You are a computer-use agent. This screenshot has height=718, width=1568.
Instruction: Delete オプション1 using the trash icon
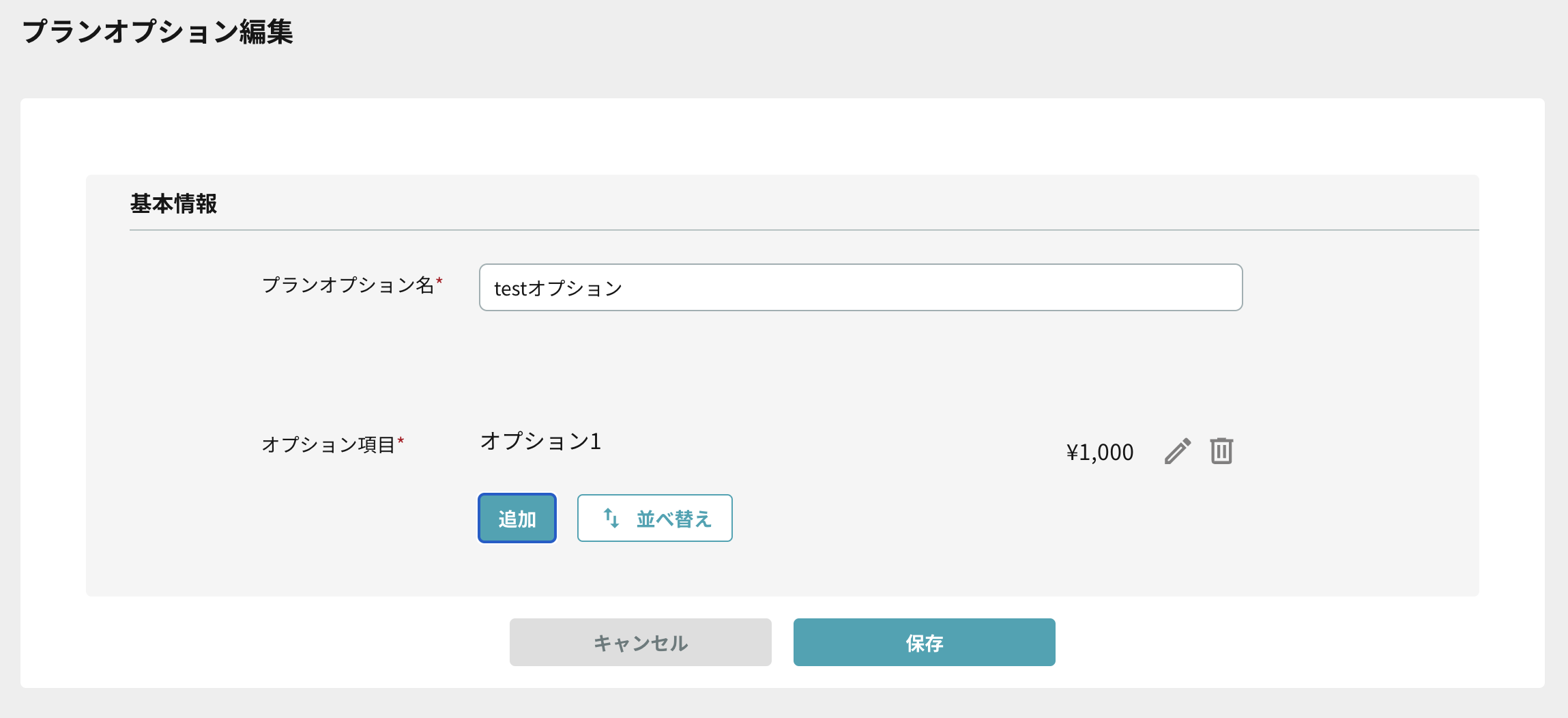(1221, 451)
